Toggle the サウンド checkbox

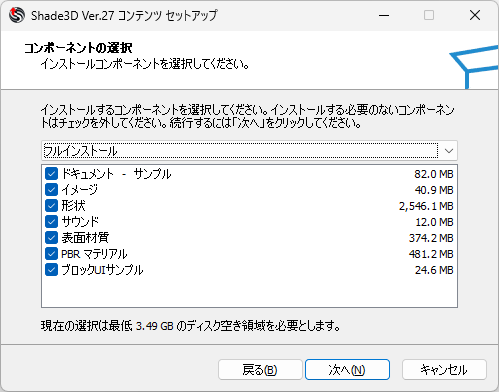point(51,222)
